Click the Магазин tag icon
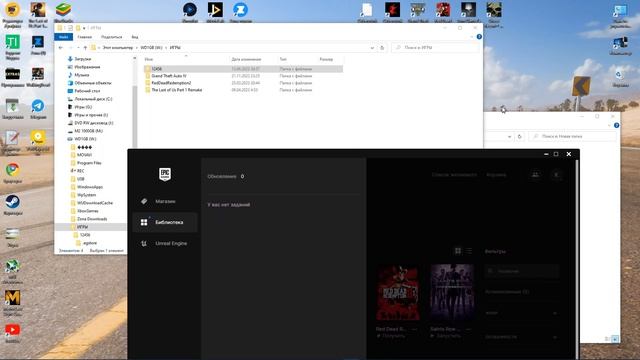 click(144, 201)
